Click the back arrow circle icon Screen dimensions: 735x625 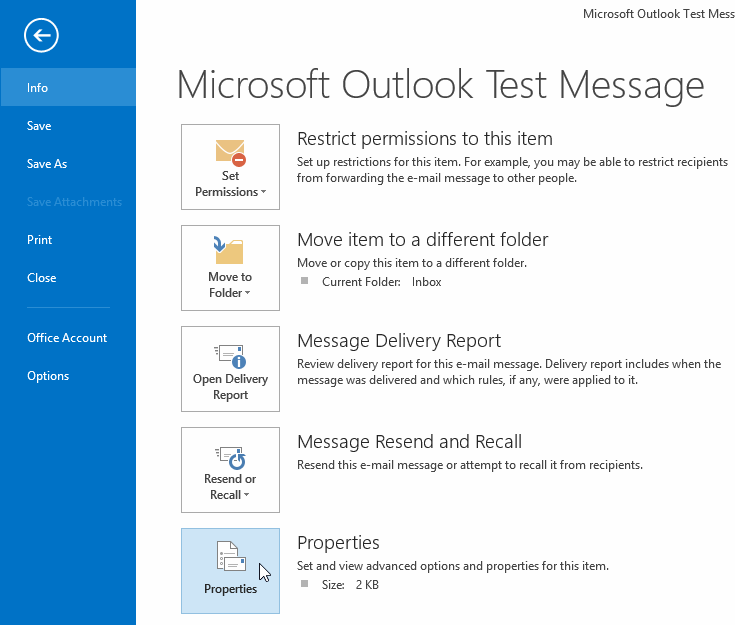(41, 35)
